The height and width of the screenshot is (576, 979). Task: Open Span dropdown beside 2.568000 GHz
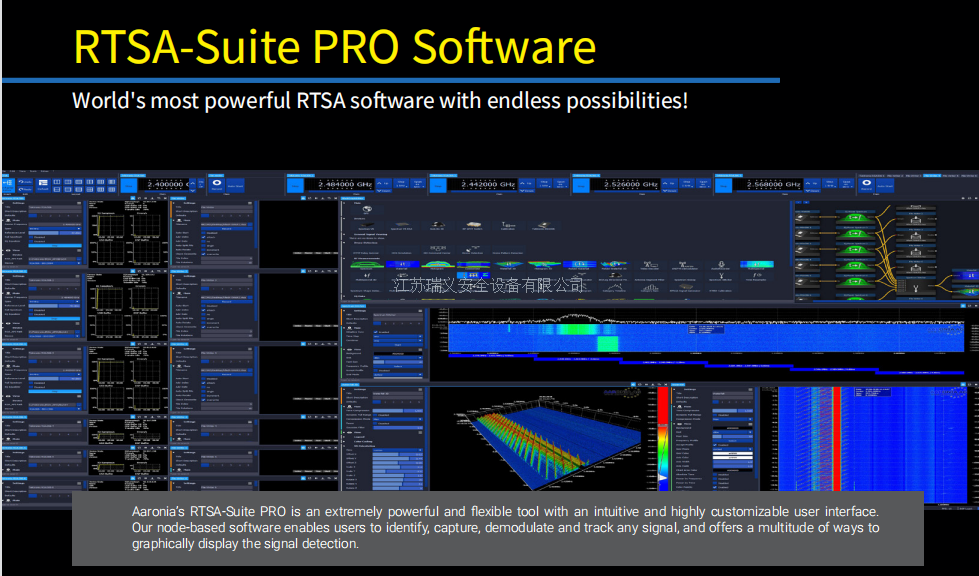pyautogui.click(x=845, y=185)
